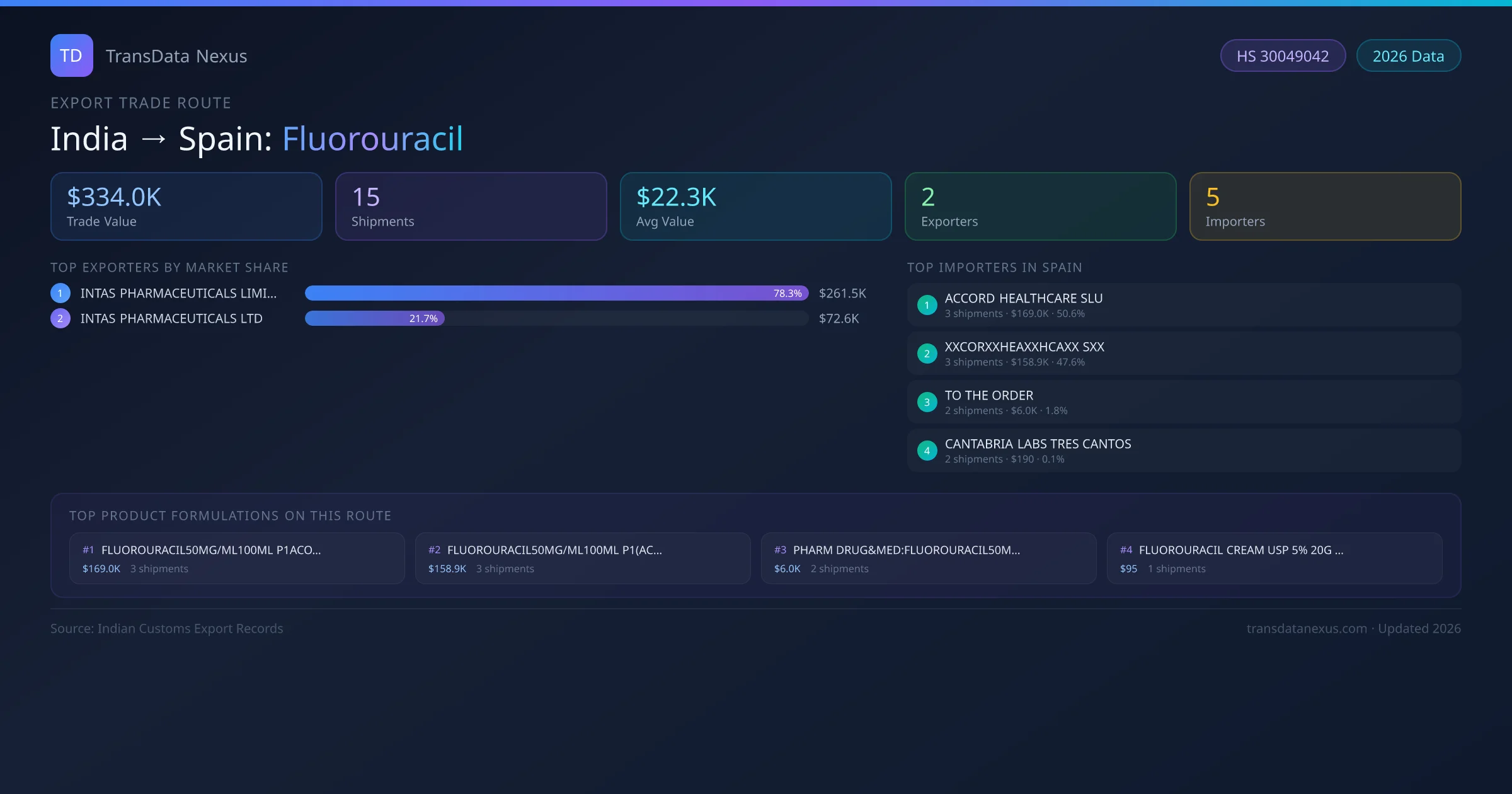The width and height of the screenshot is (1512, 794).
Task: Click green badge 1 beside Accord Healthcare
Action: tap(927, 305)
